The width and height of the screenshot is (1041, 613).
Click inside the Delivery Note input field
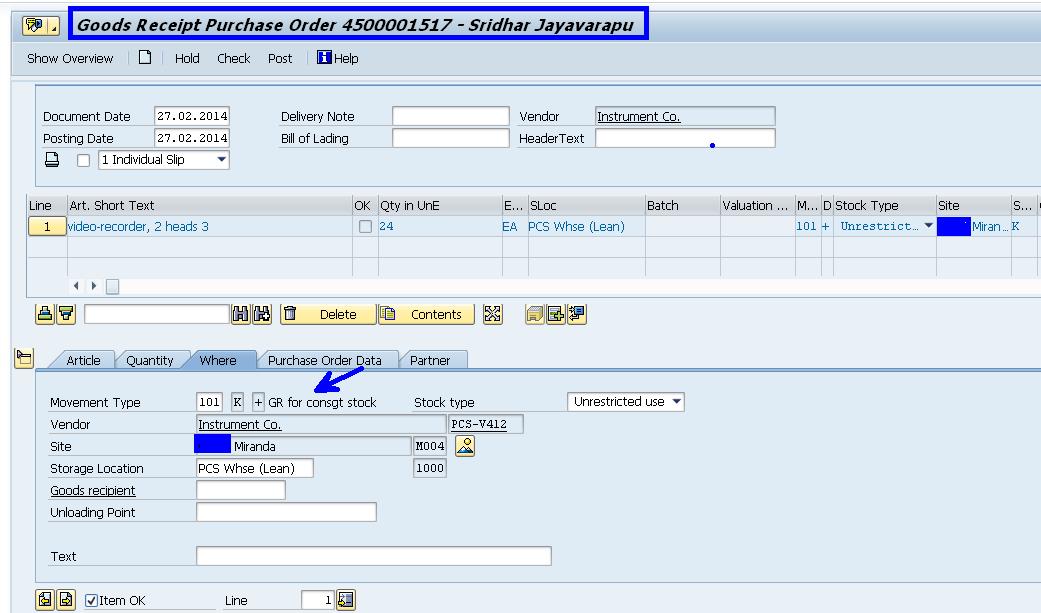click(450, 115)
